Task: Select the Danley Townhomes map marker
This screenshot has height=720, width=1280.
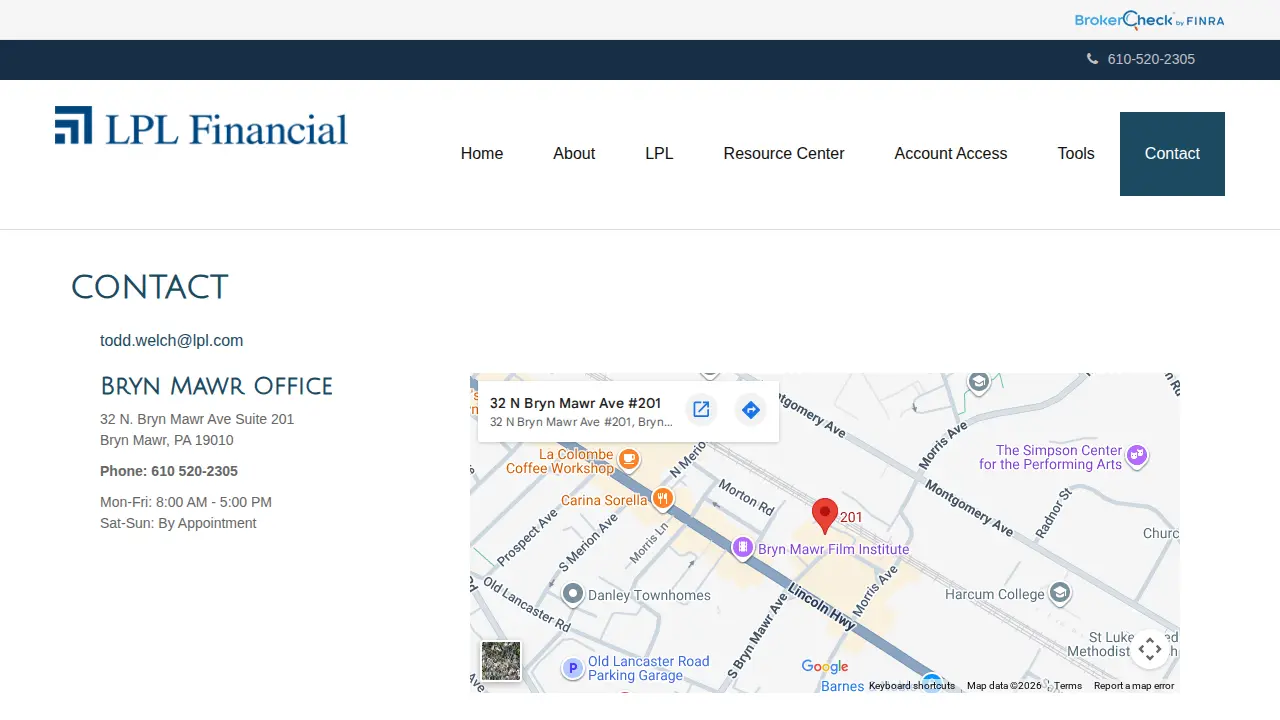Action: coord(572,595)
